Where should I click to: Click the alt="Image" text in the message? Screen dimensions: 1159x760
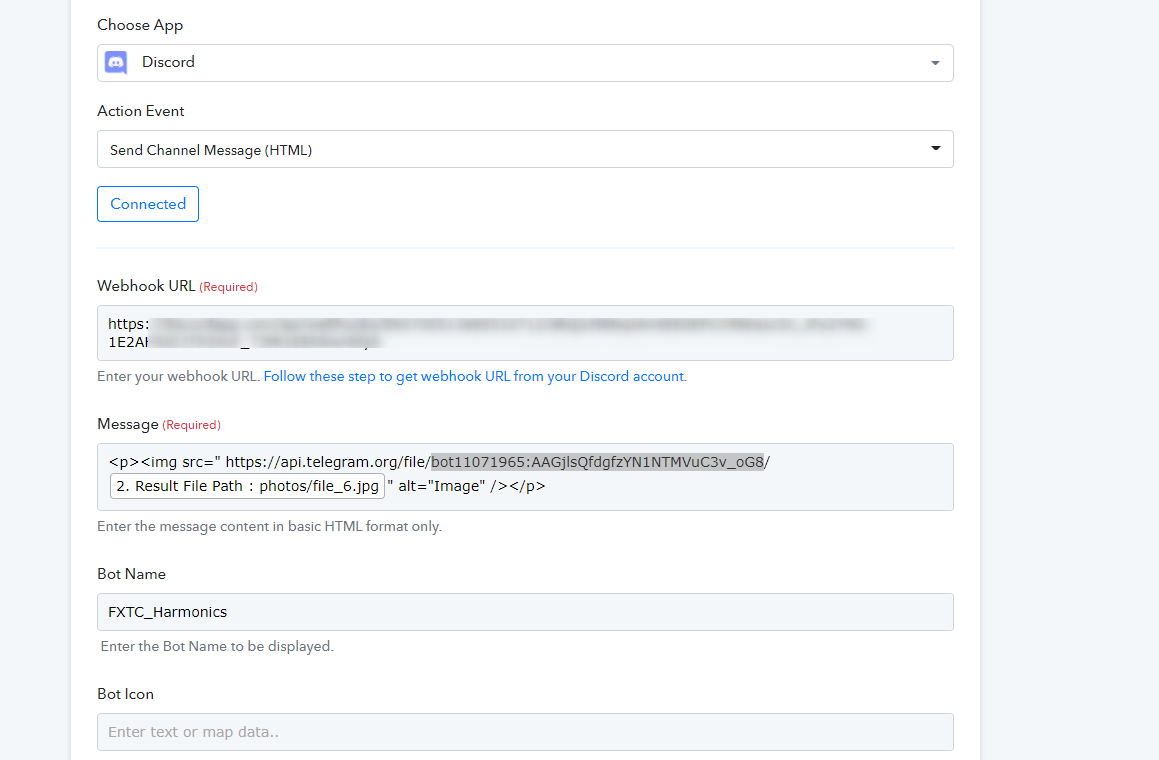pos(441,486)
